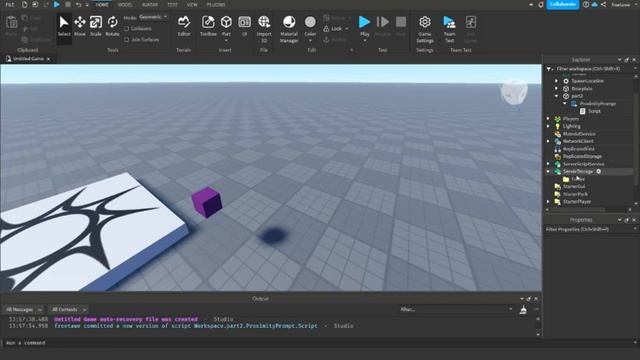Open Import 3D
640x360 pixels.
click(264, 29)
